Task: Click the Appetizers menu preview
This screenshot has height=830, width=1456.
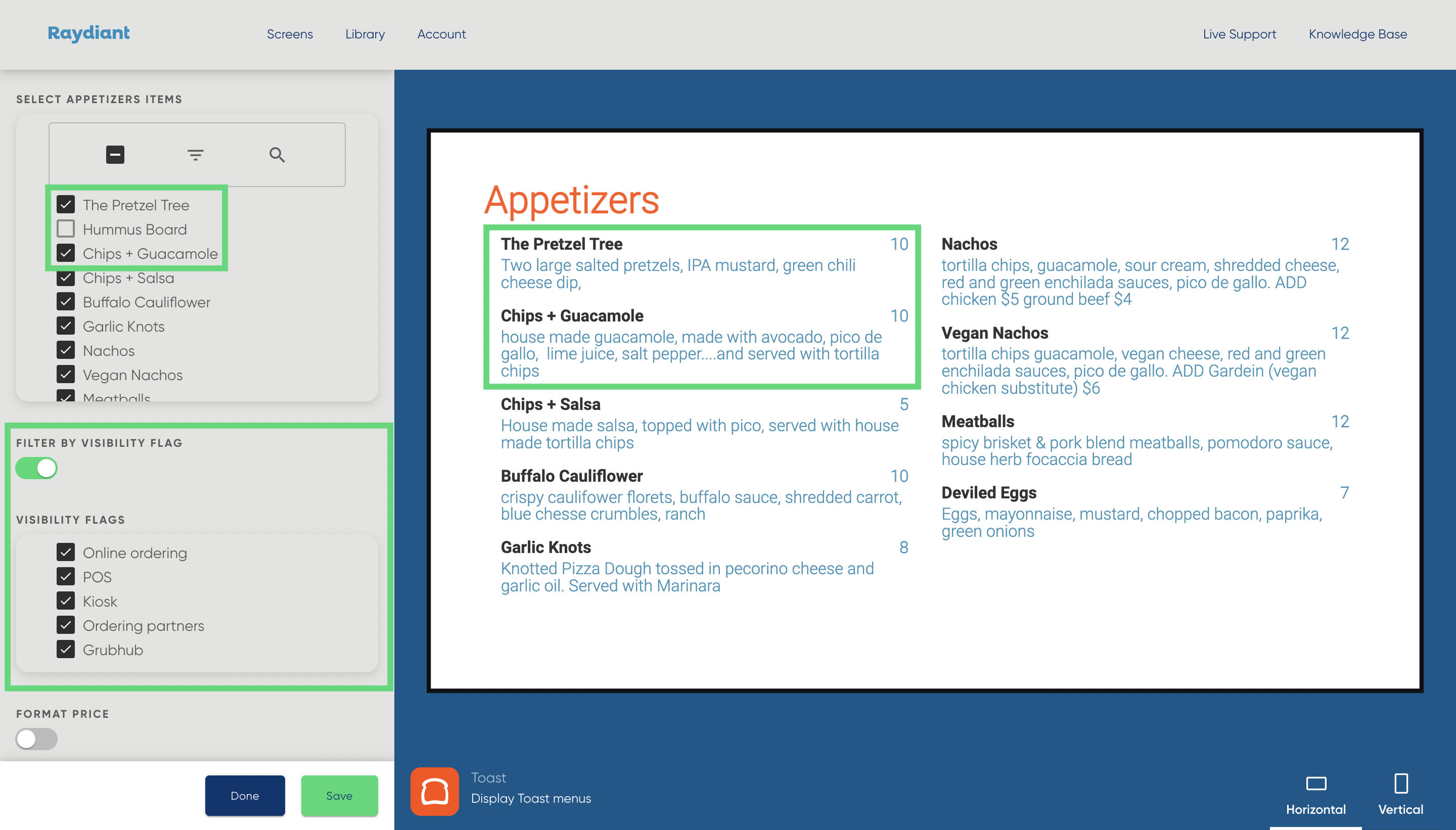Action: click(924, 410)
